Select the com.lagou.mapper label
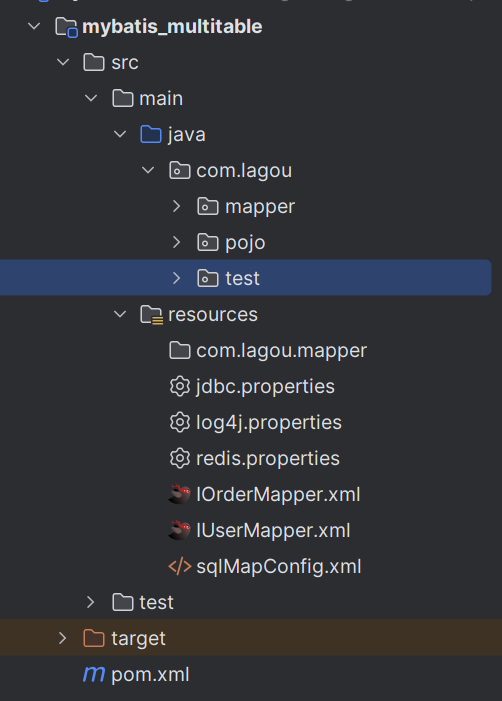The height and width of the screenshot is (701, 502). coord(282,351)
